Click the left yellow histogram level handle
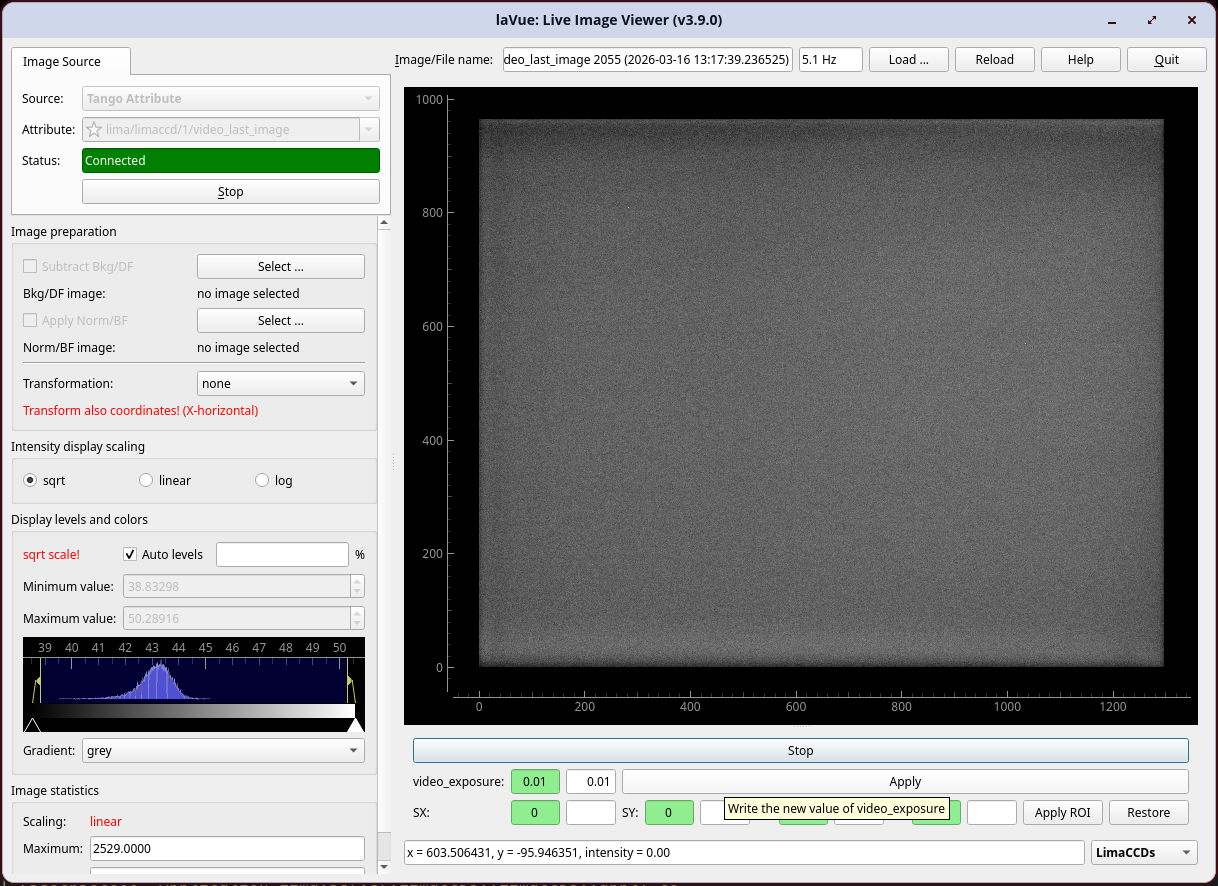Screen dimensions: 1218x886 click(38, 681)
